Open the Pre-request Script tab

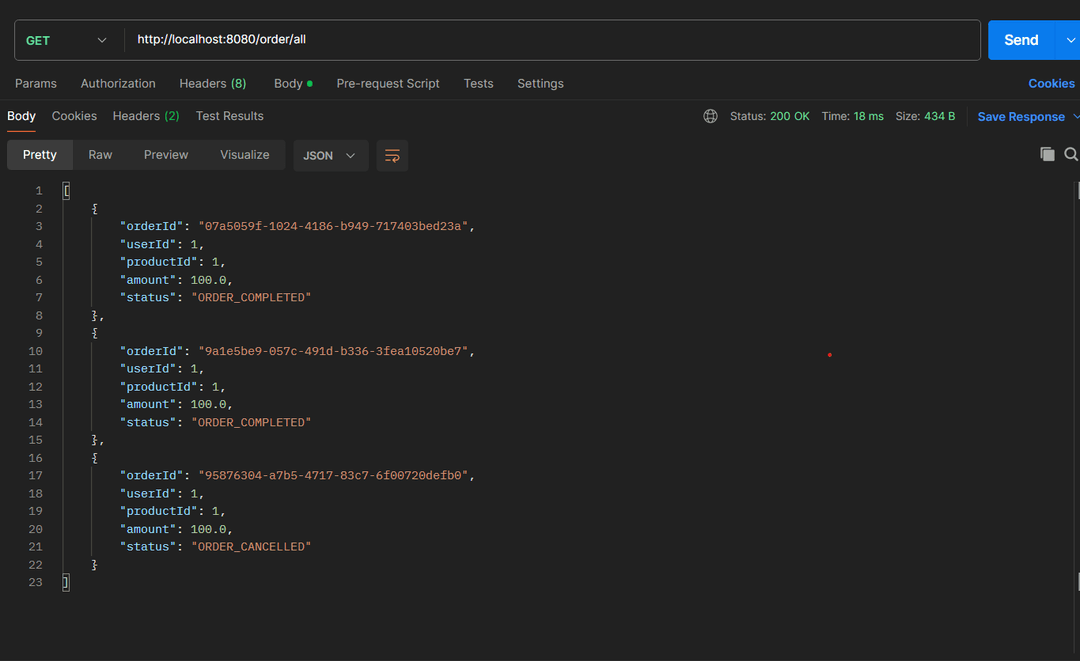coord(388,84)
